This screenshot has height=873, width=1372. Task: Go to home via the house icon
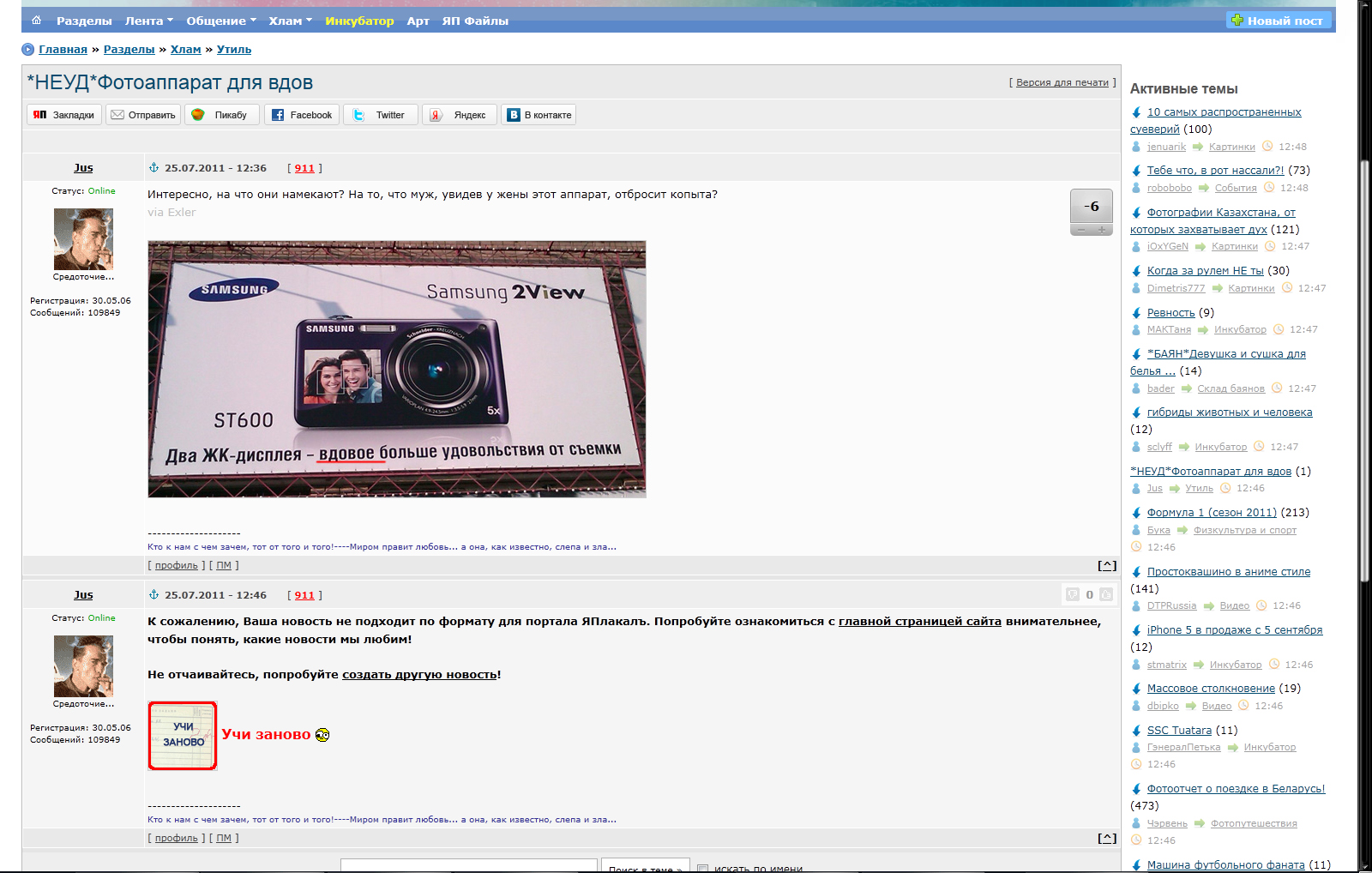(x=36, y=21)
